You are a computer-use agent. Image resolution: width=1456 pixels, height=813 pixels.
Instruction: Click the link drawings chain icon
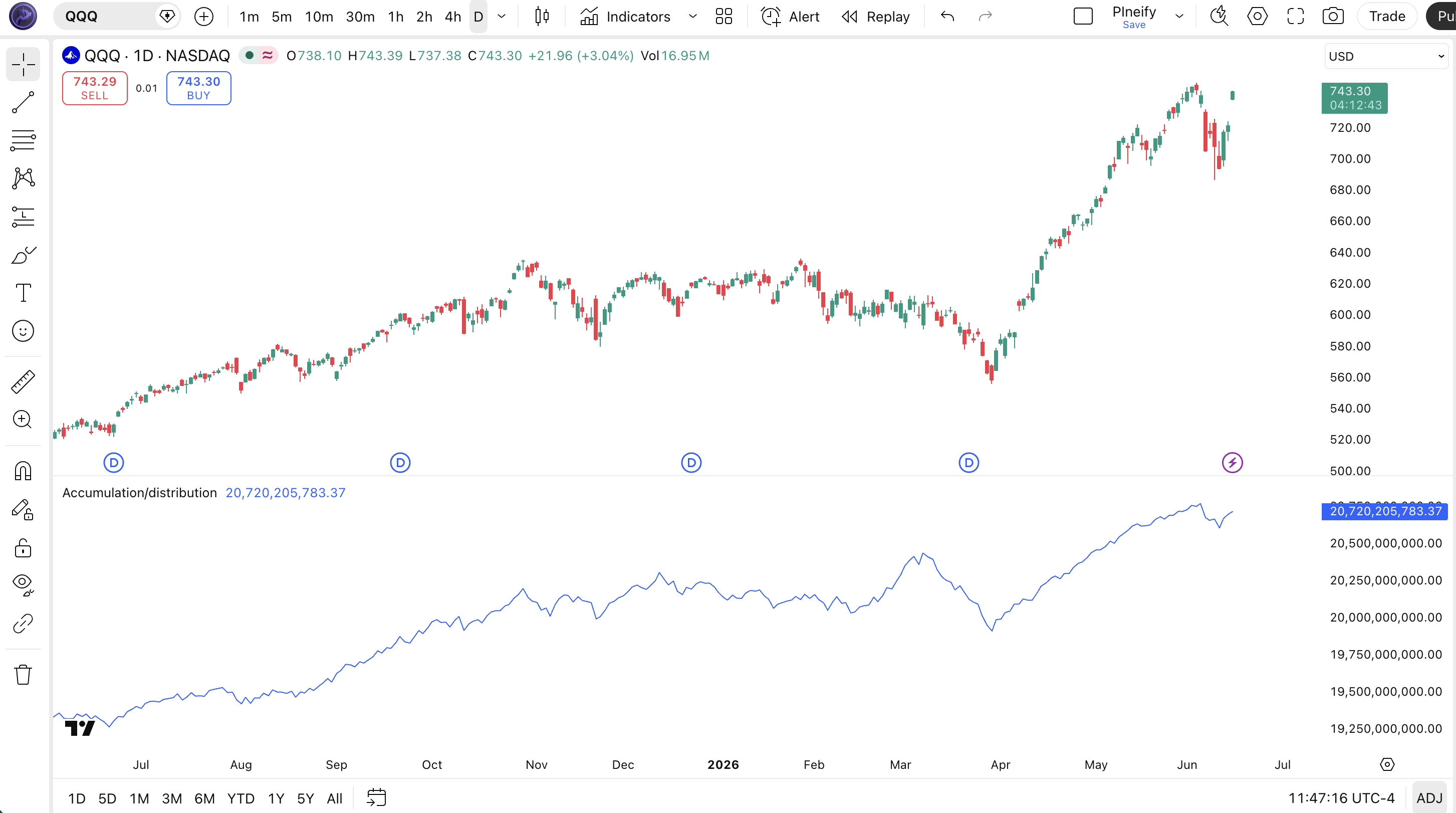coord(23,624)
